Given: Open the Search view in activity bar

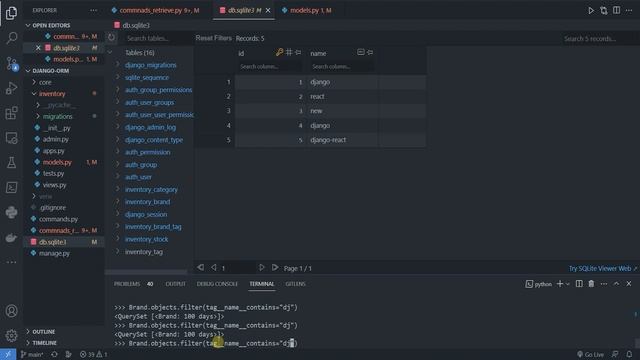Looking at the screenshot, I should 11,38.
